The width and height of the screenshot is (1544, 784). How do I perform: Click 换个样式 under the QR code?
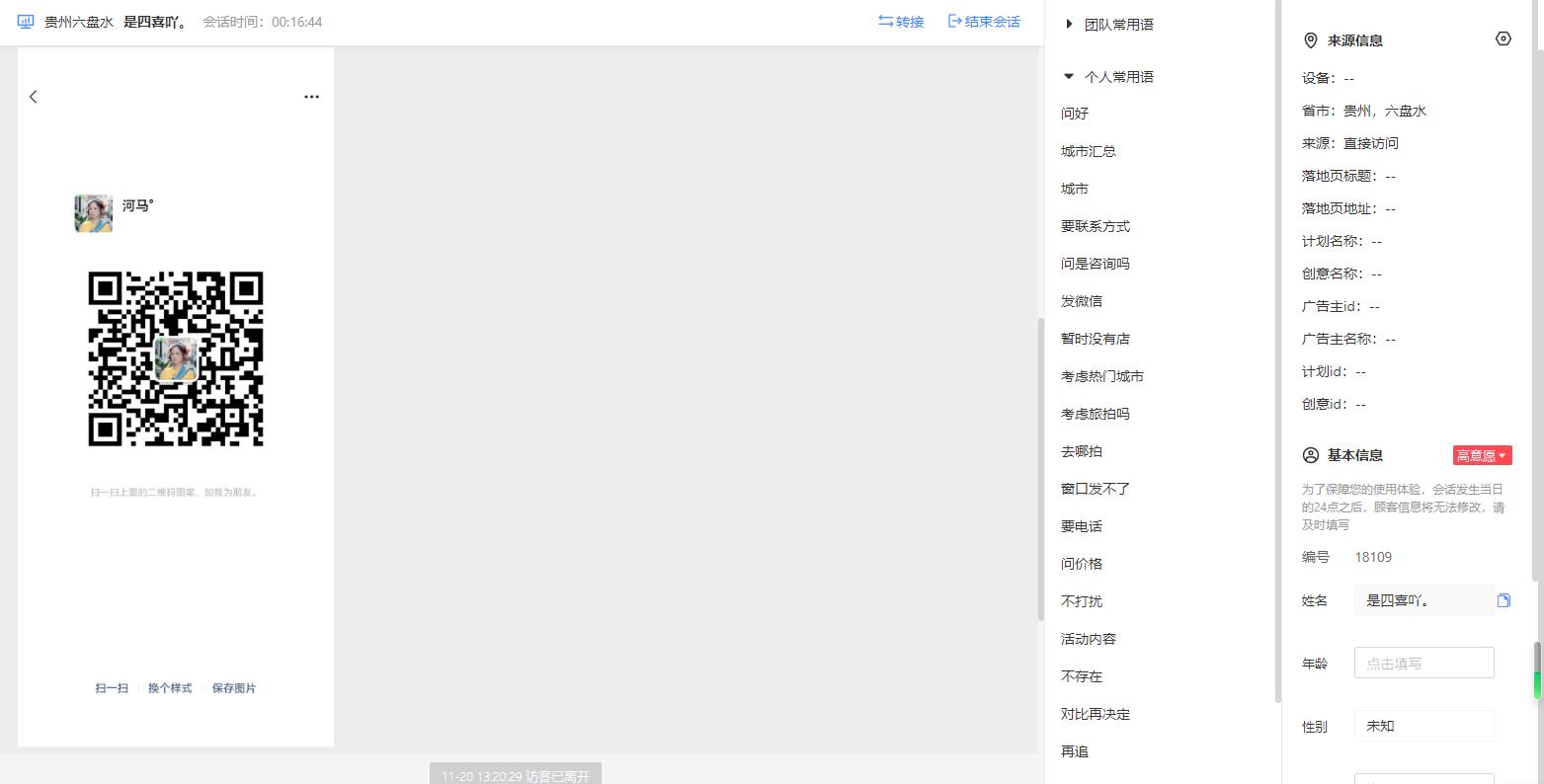click(170, 688)
